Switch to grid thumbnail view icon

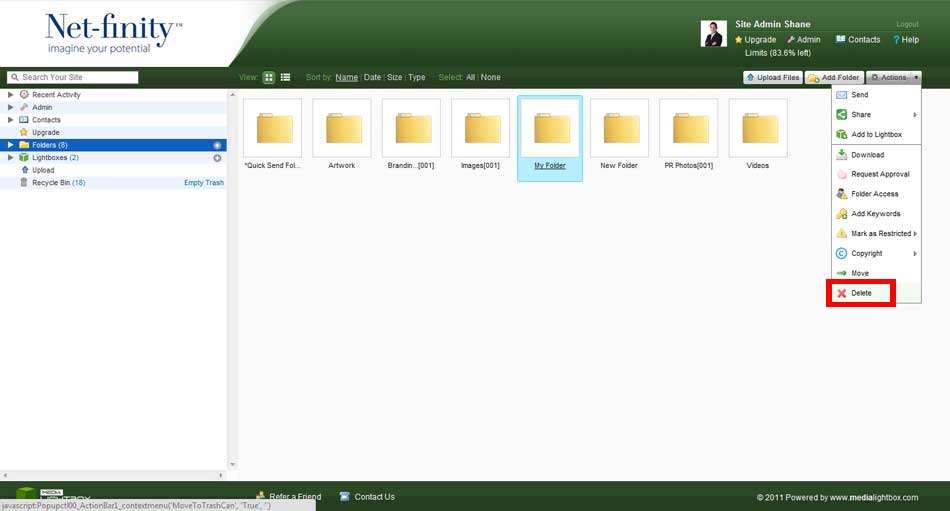tap(269, 77)
